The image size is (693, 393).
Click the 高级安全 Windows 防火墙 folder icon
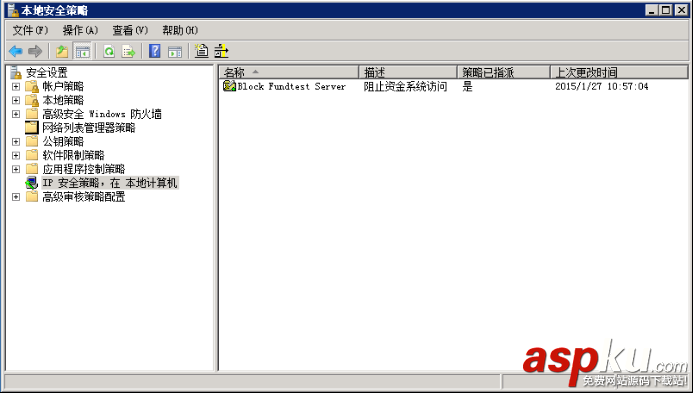[x=32, y=114]
